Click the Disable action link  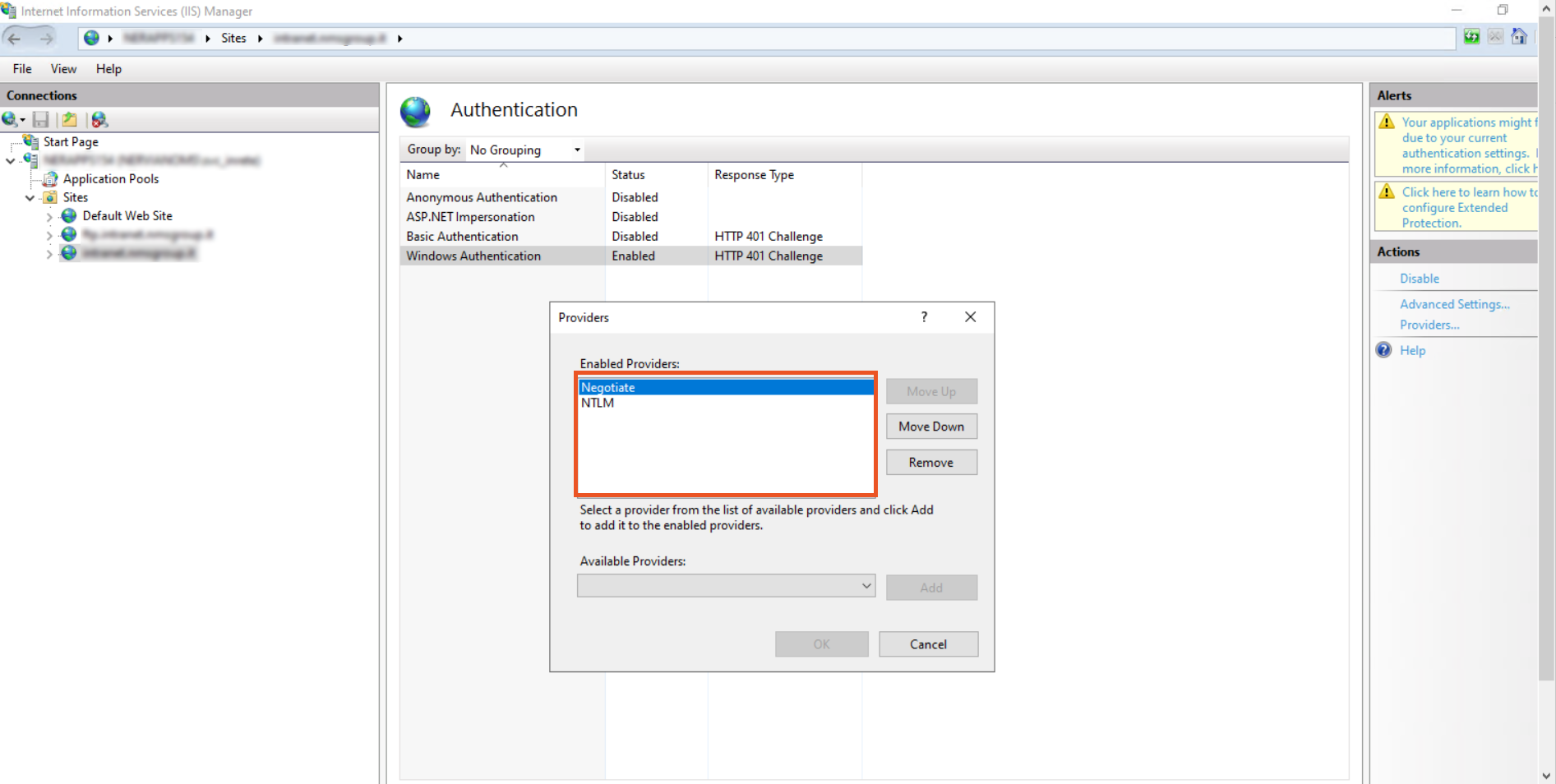pyautogui.click(x=1420, y=279)
